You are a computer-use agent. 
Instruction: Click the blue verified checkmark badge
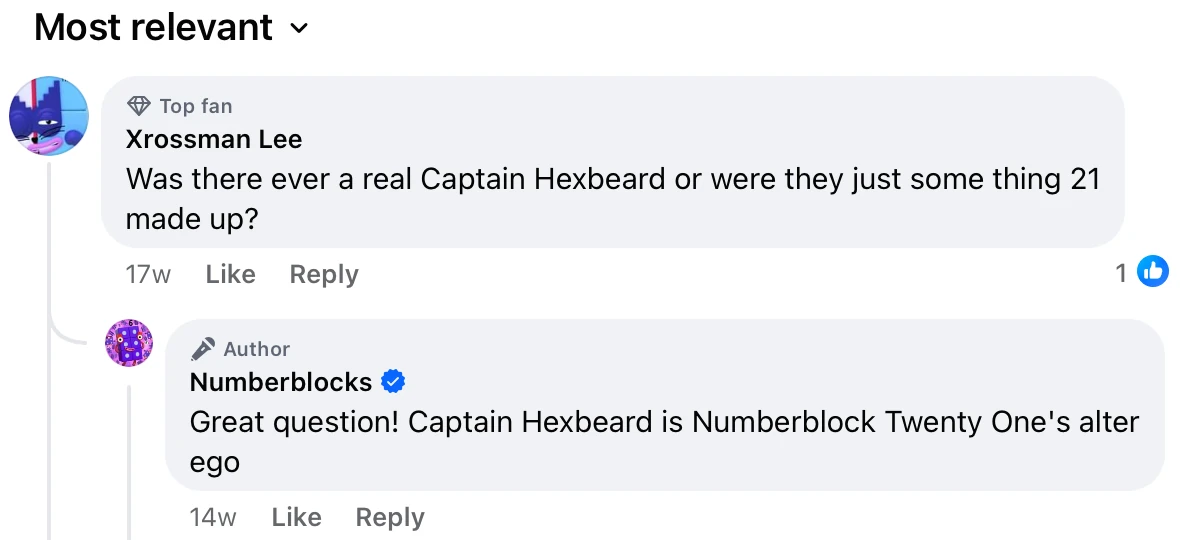(x=394, y=382)
